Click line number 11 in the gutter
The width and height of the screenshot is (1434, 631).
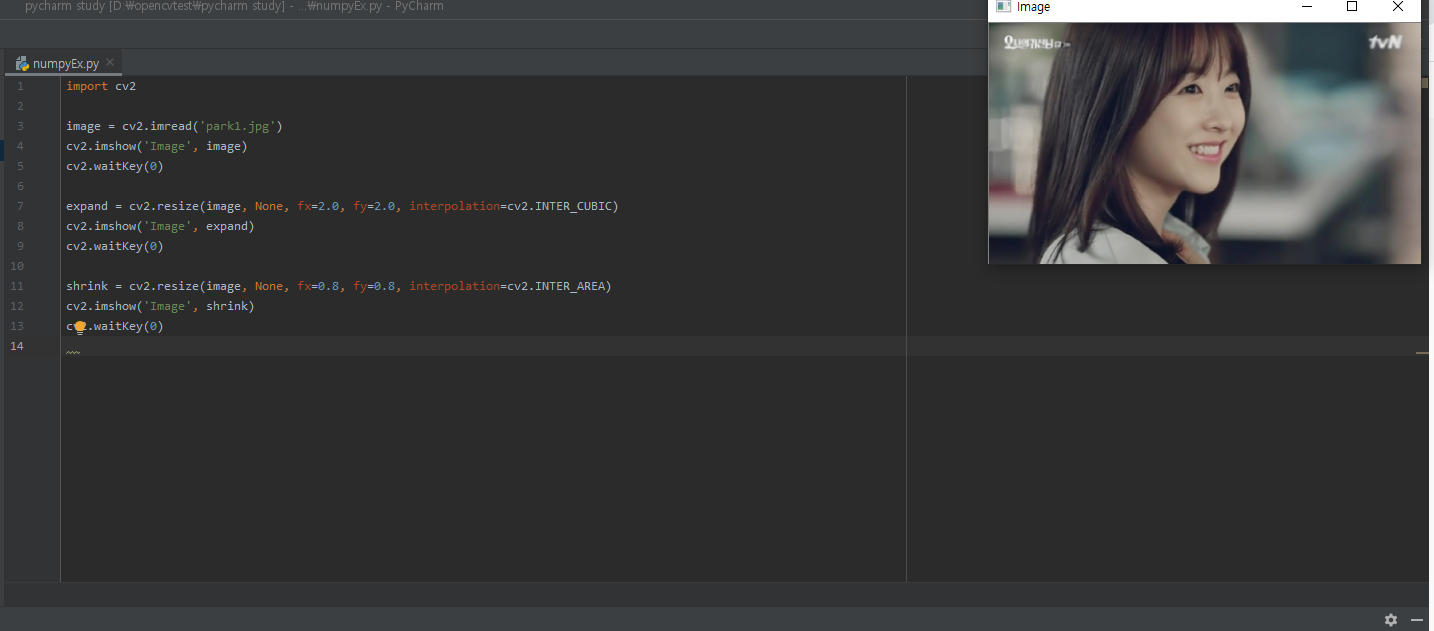click(17, 286)
